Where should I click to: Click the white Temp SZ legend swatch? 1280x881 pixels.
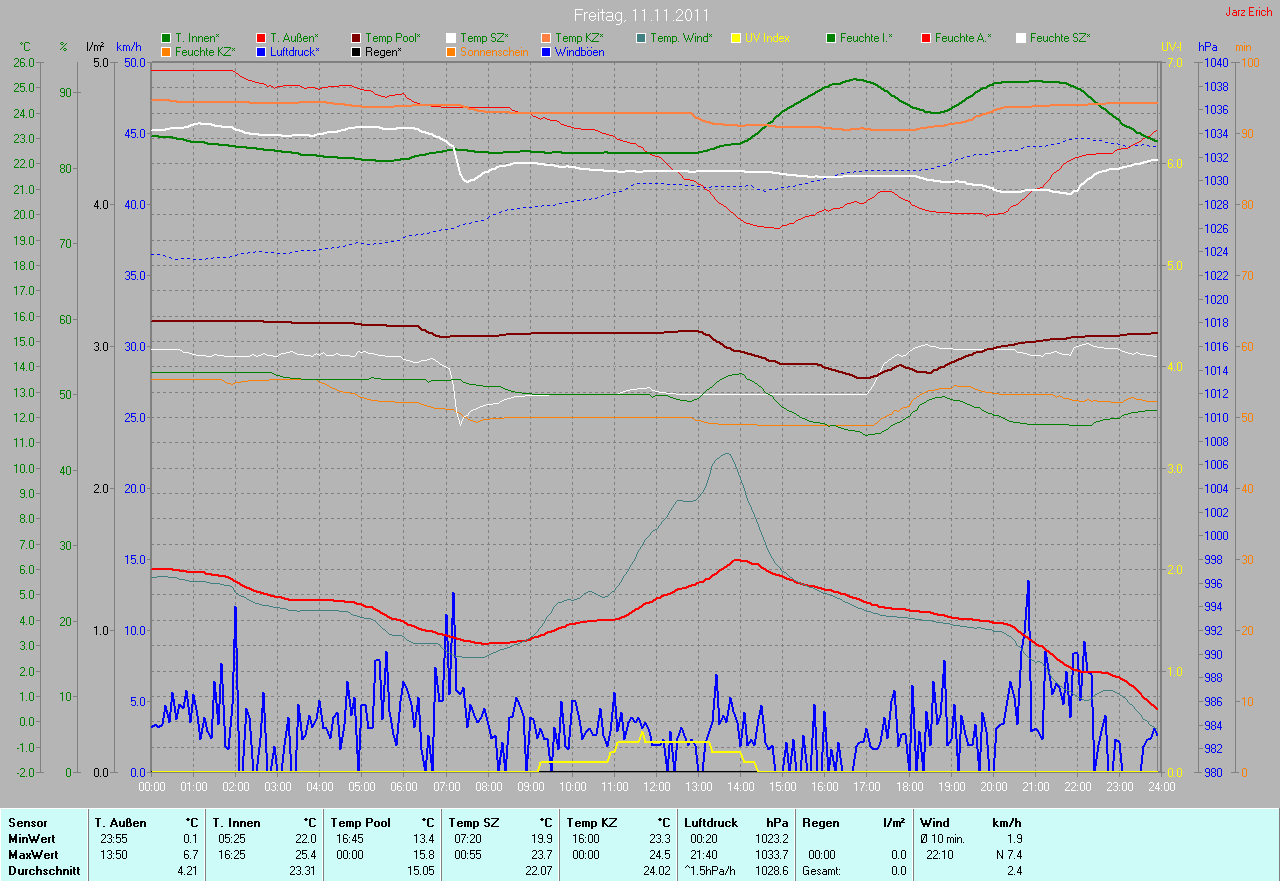point(451,38)
